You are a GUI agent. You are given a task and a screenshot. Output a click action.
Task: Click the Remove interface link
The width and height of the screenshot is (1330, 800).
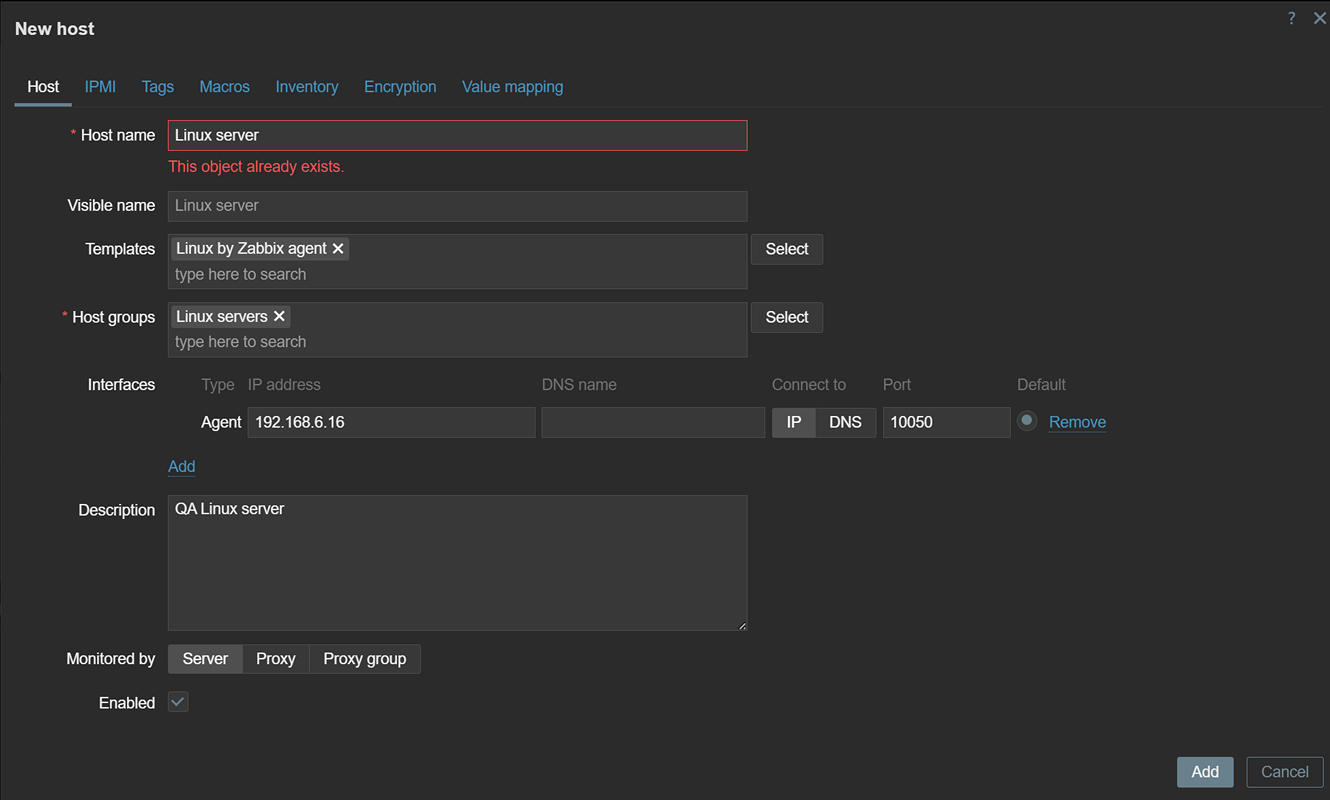(1077, 422)
